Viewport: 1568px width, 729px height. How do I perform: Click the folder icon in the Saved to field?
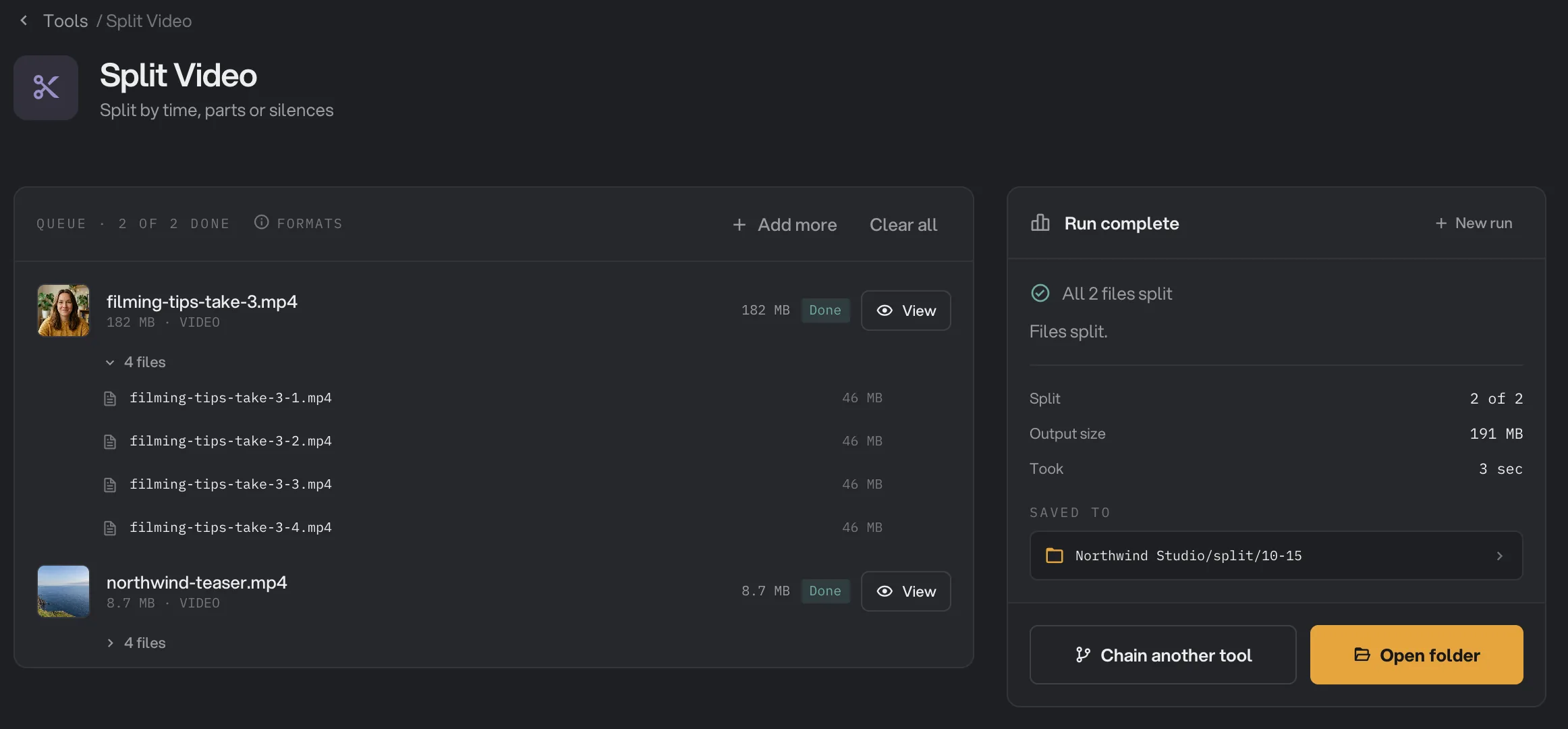coord(1054,556)
